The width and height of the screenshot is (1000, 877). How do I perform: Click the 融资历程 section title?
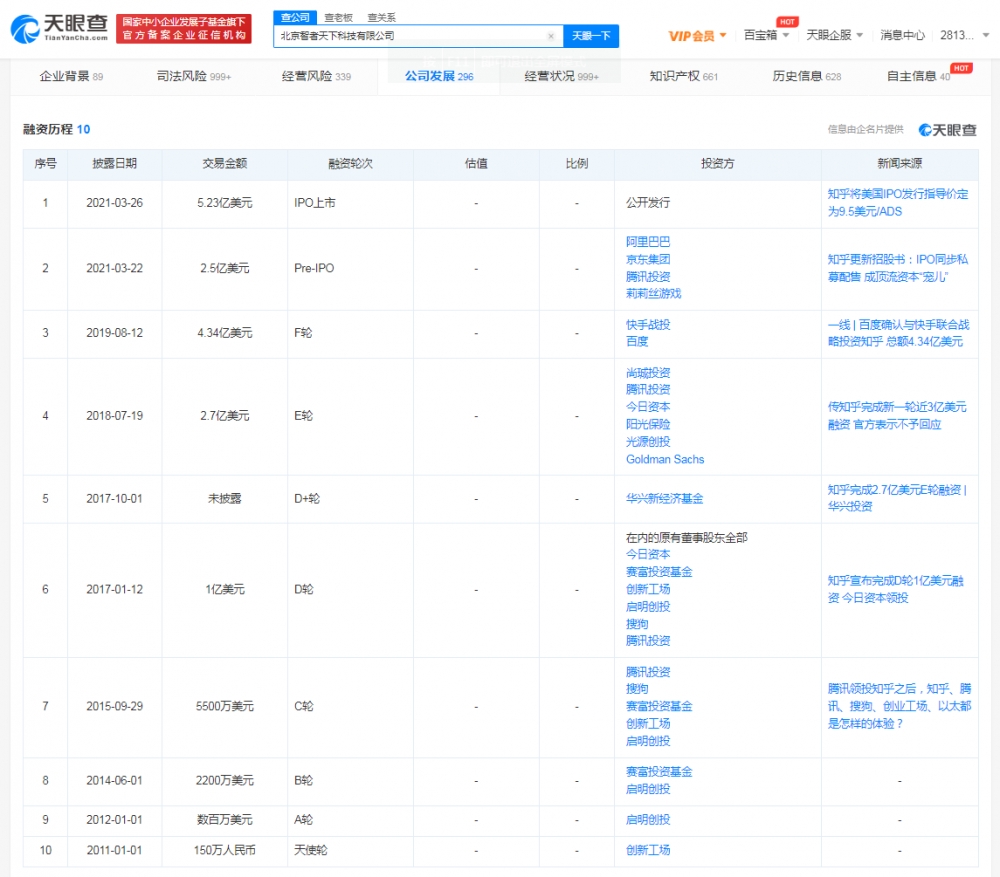coord(48,129)
